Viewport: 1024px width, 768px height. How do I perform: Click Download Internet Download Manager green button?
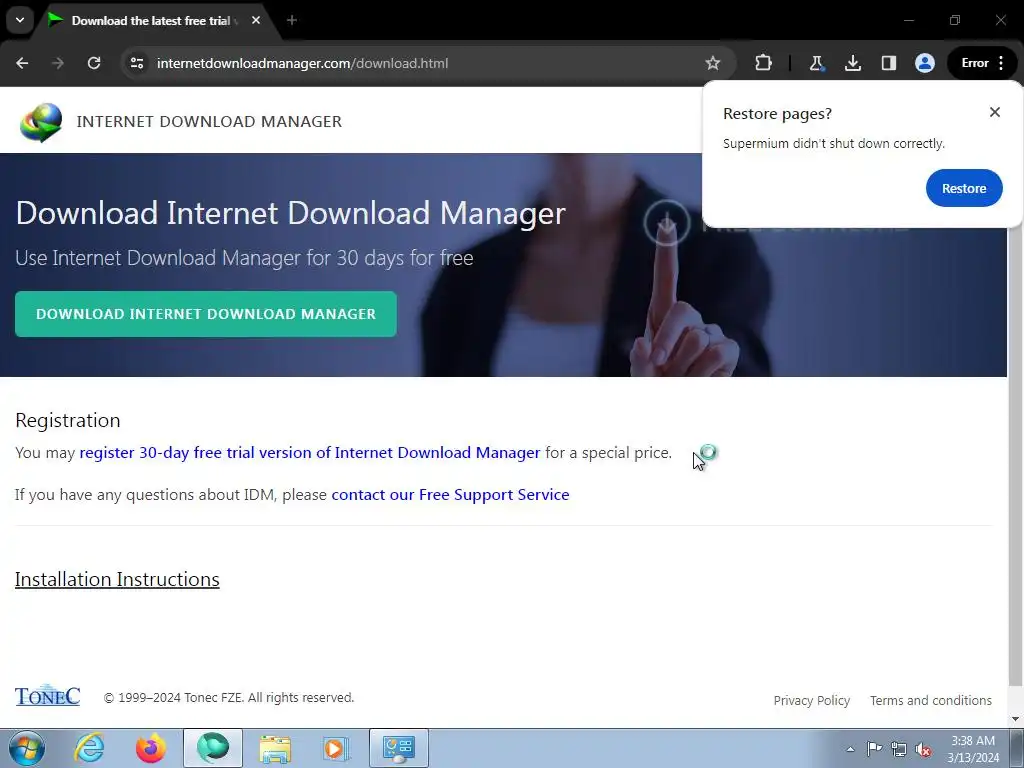(x=206, y=314)
